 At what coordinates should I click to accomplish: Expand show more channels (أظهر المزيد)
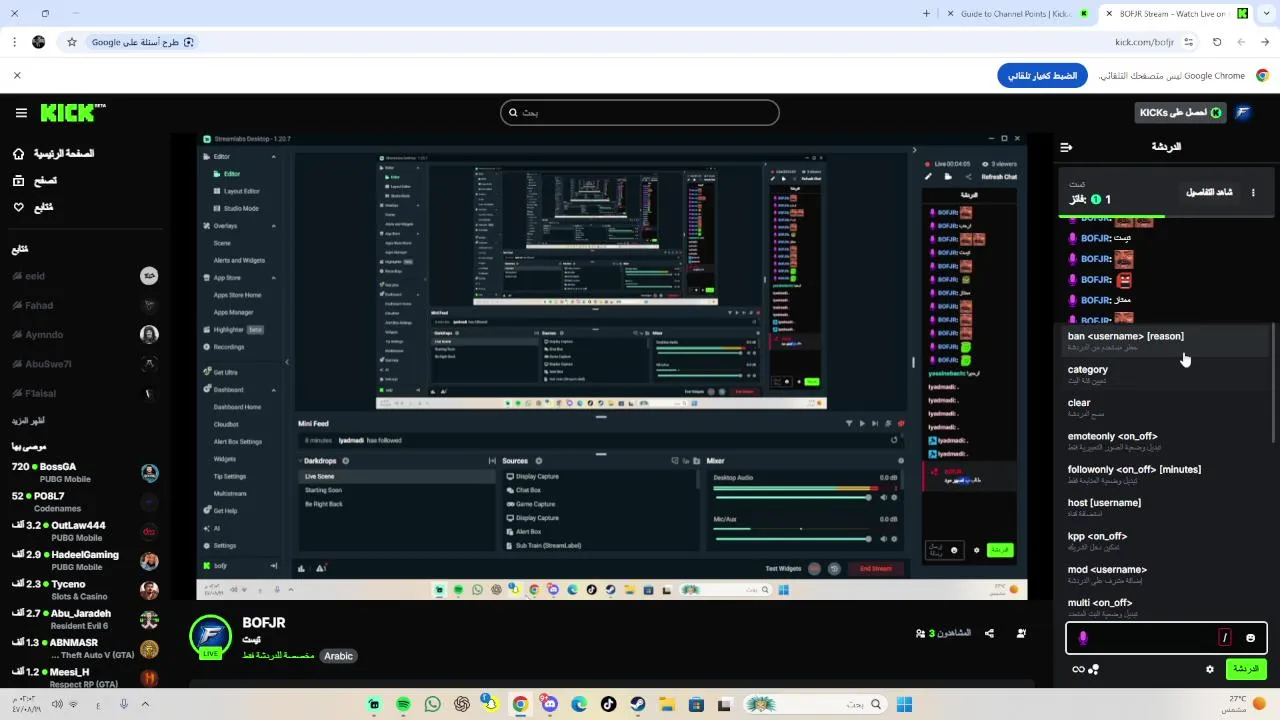pyautogui.click(x=28, y=421)
